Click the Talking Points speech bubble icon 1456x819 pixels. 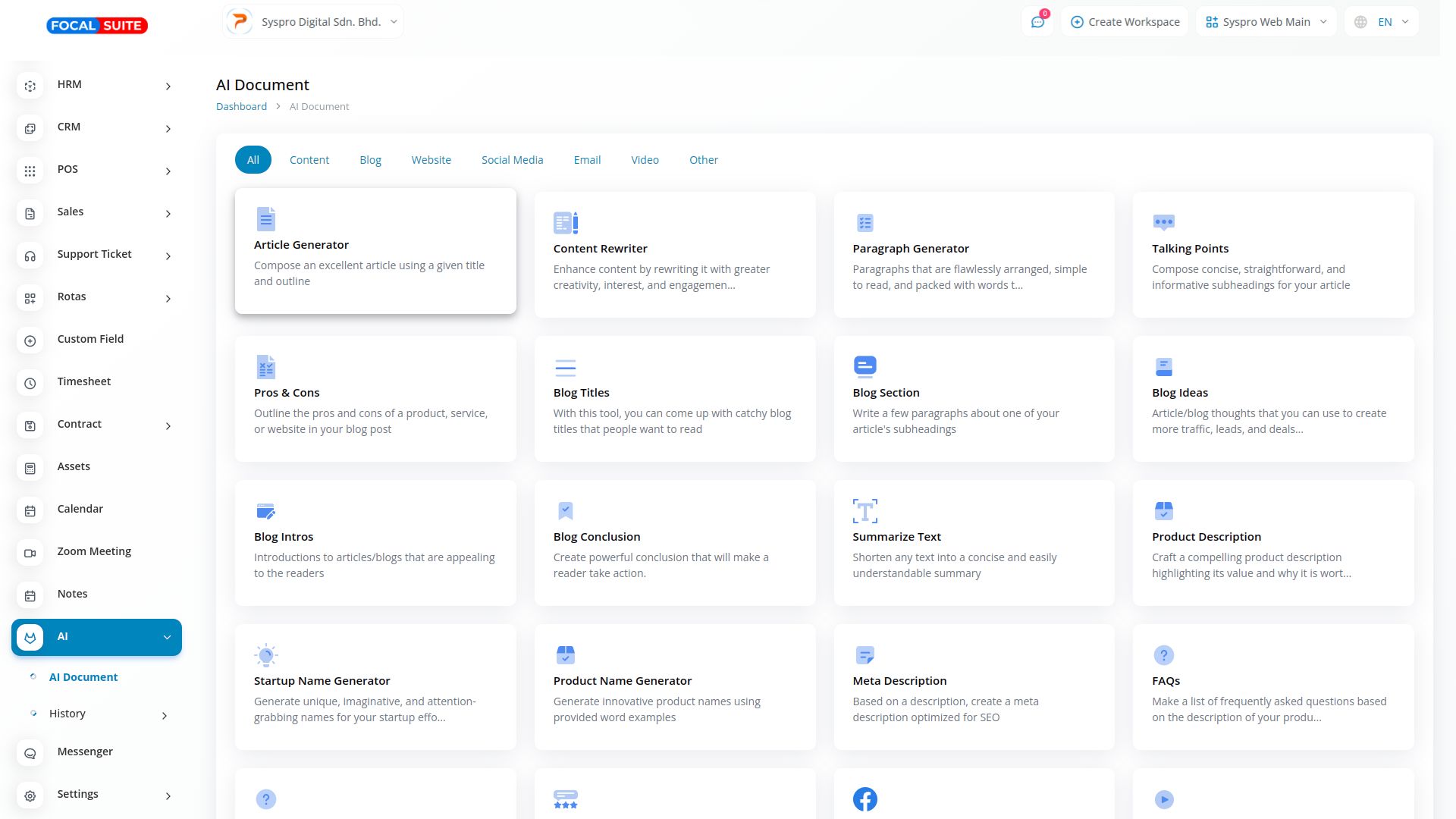1163,222
